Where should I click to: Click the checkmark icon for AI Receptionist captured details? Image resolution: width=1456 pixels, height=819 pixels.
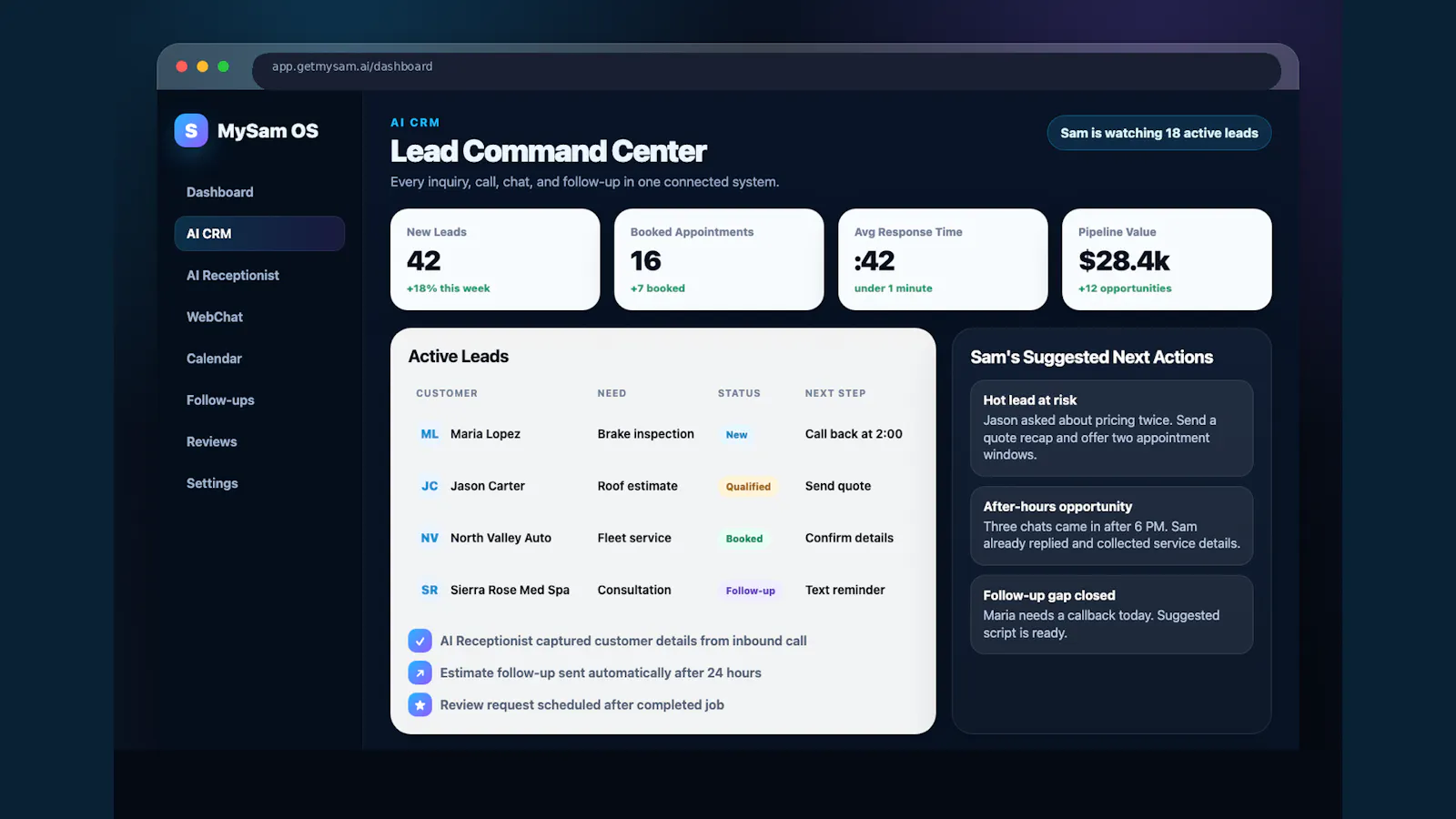(x=420, y=641)
